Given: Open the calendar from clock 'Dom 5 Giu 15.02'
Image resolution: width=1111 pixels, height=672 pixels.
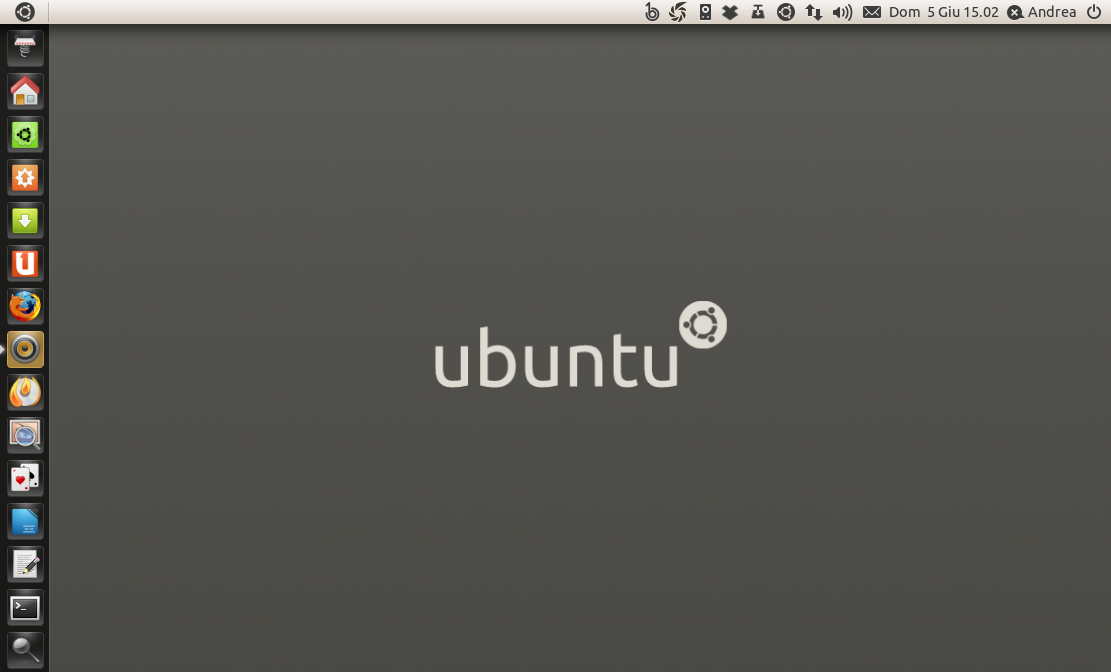Looking at the screenshot, I should coord(944,12).
